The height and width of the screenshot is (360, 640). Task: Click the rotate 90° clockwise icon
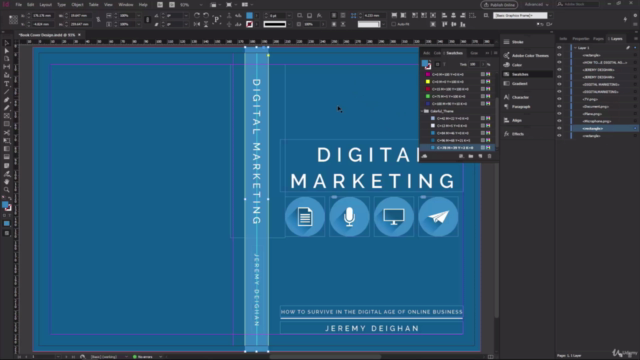[197, 16]
